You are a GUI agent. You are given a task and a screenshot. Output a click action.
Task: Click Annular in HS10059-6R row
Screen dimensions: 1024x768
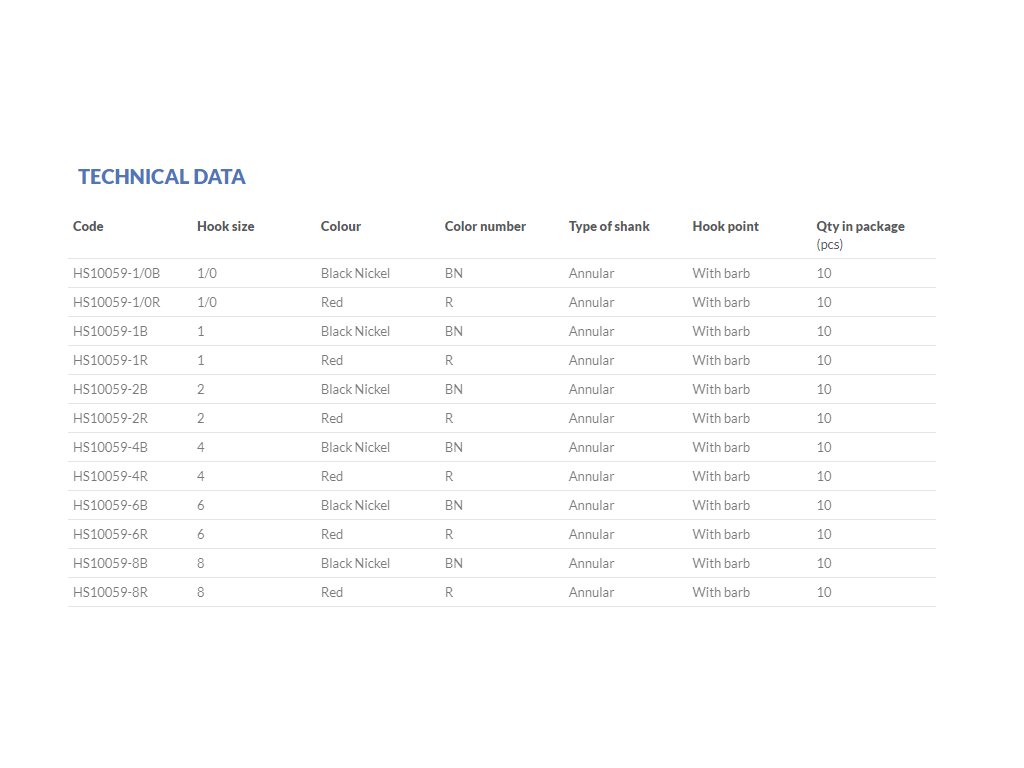click(591, 534)
